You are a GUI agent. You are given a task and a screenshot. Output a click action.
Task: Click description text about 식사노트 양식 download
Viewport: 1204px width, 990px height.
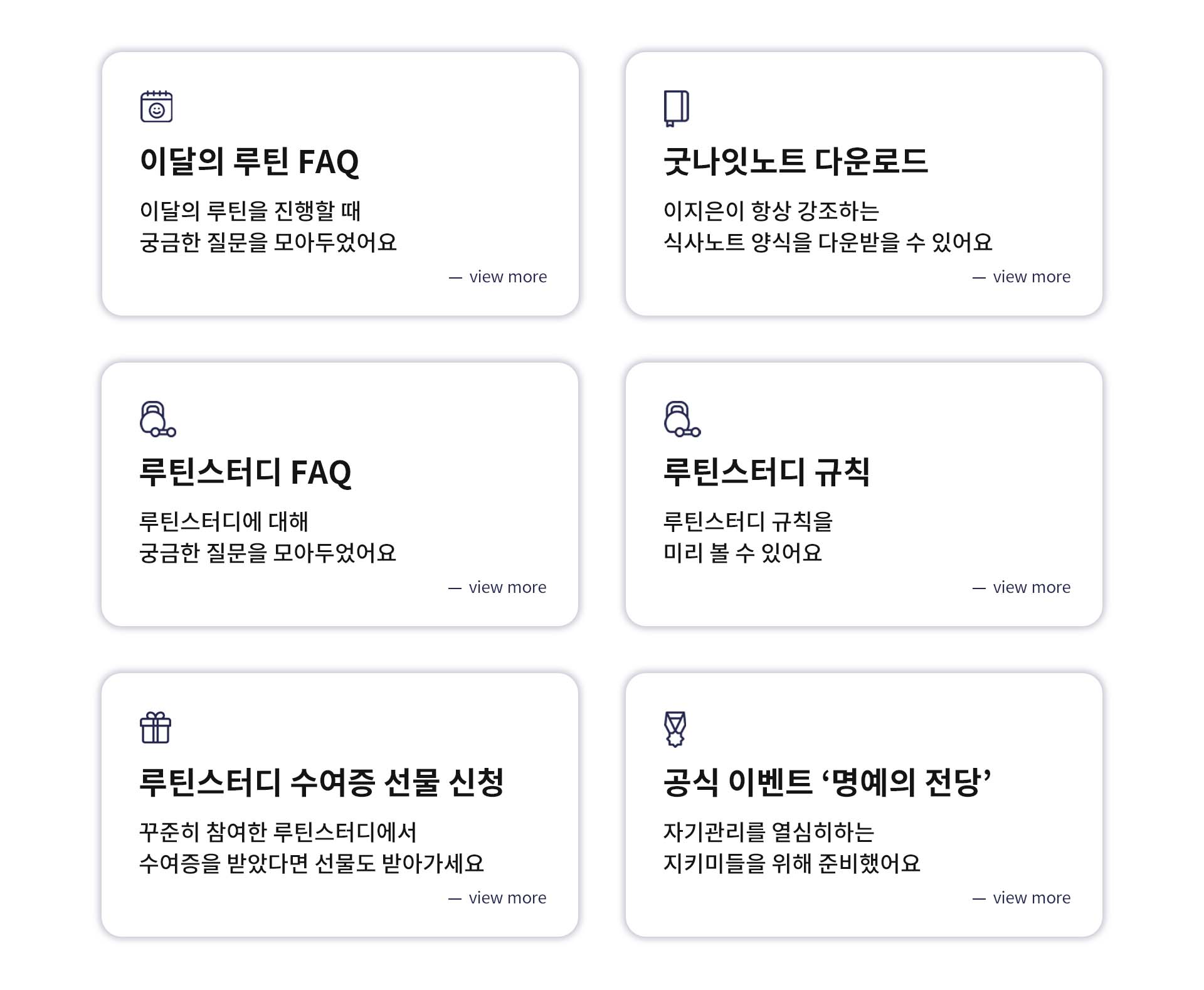point(828,242)
